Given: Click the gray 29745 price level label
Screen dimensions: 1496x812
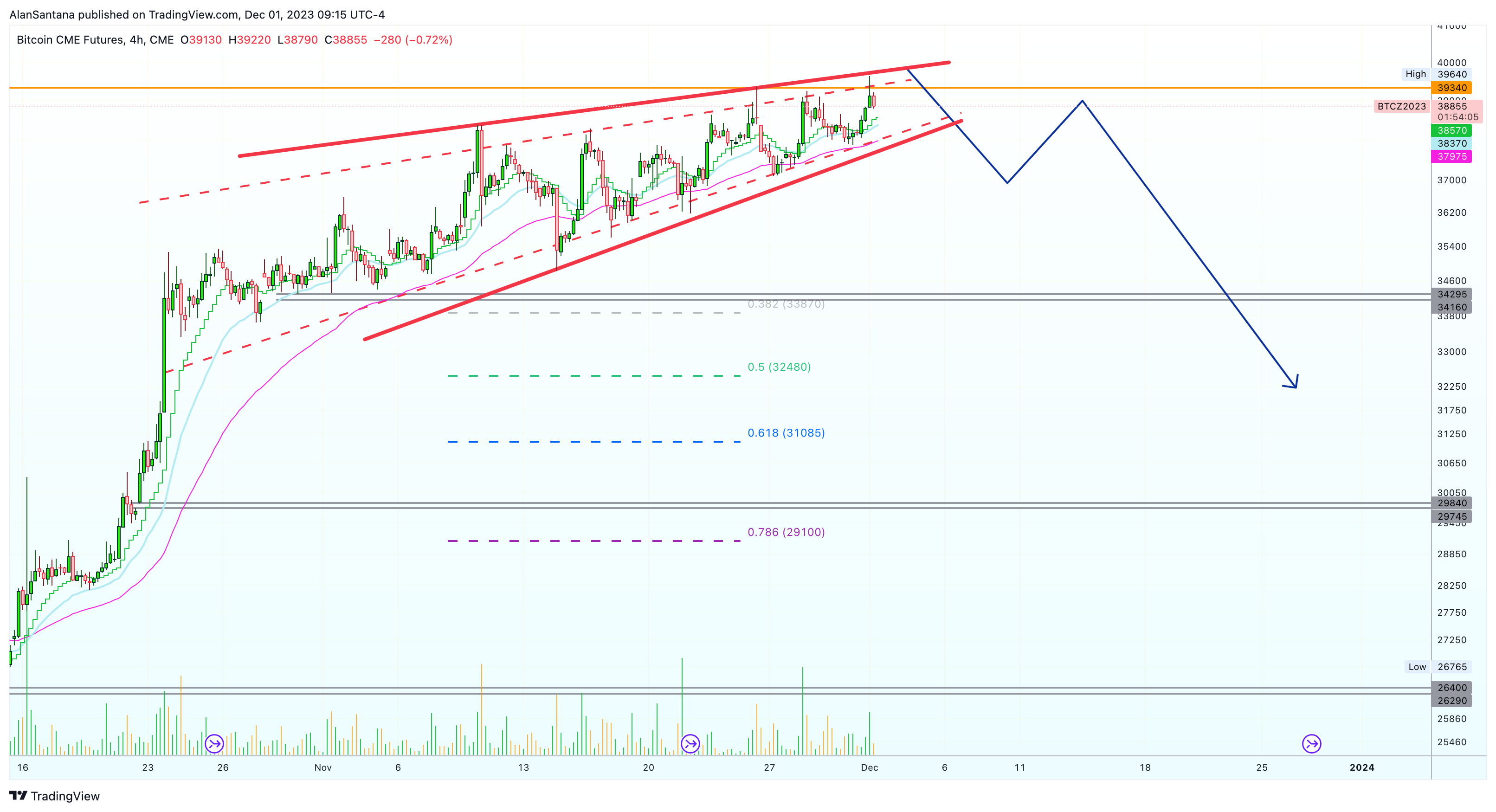Looking at the screenshot, I should pos(1451,516).
